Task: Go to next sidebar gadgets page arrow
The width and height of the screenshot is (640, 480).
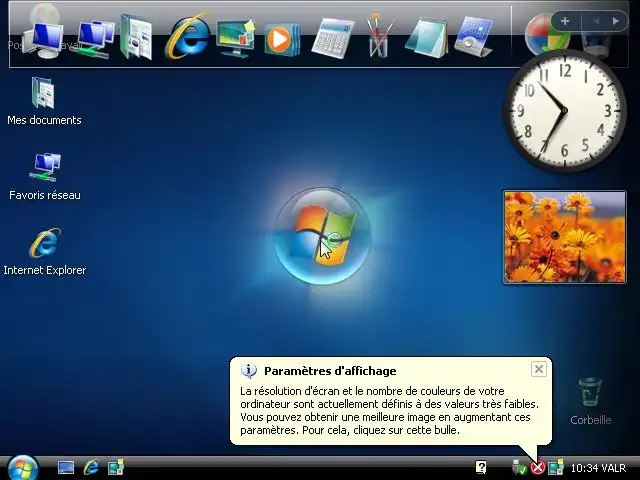Action: pos(616,21)
